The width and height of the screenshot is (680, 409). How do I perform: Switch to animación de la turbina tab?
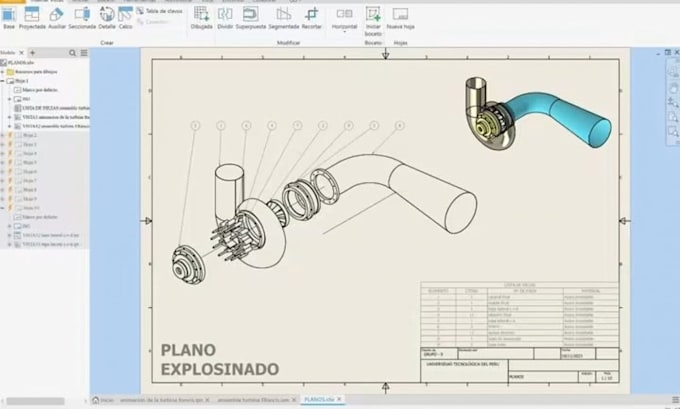pos(161,400)
